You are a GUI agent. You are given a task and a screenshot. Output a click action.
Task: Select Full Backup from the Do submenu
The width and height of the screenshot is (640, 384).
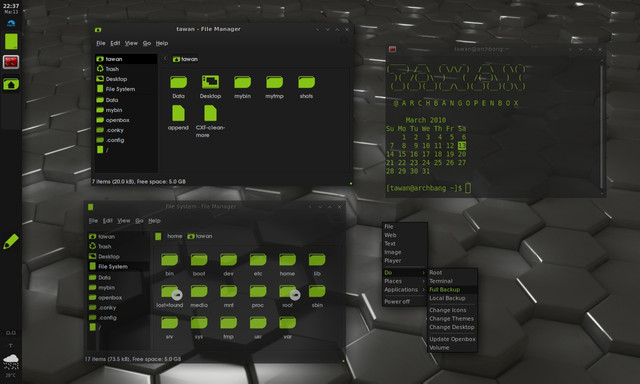452,290
